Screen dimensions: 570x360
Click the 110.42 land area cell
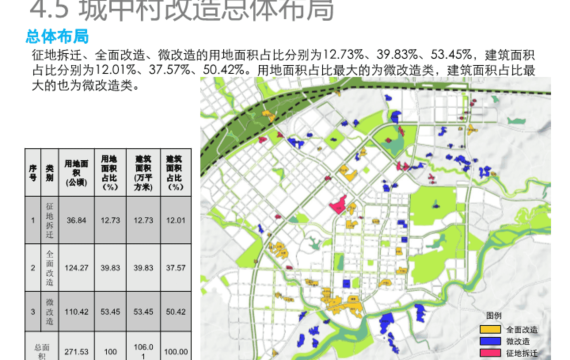[x=76, y=312]
